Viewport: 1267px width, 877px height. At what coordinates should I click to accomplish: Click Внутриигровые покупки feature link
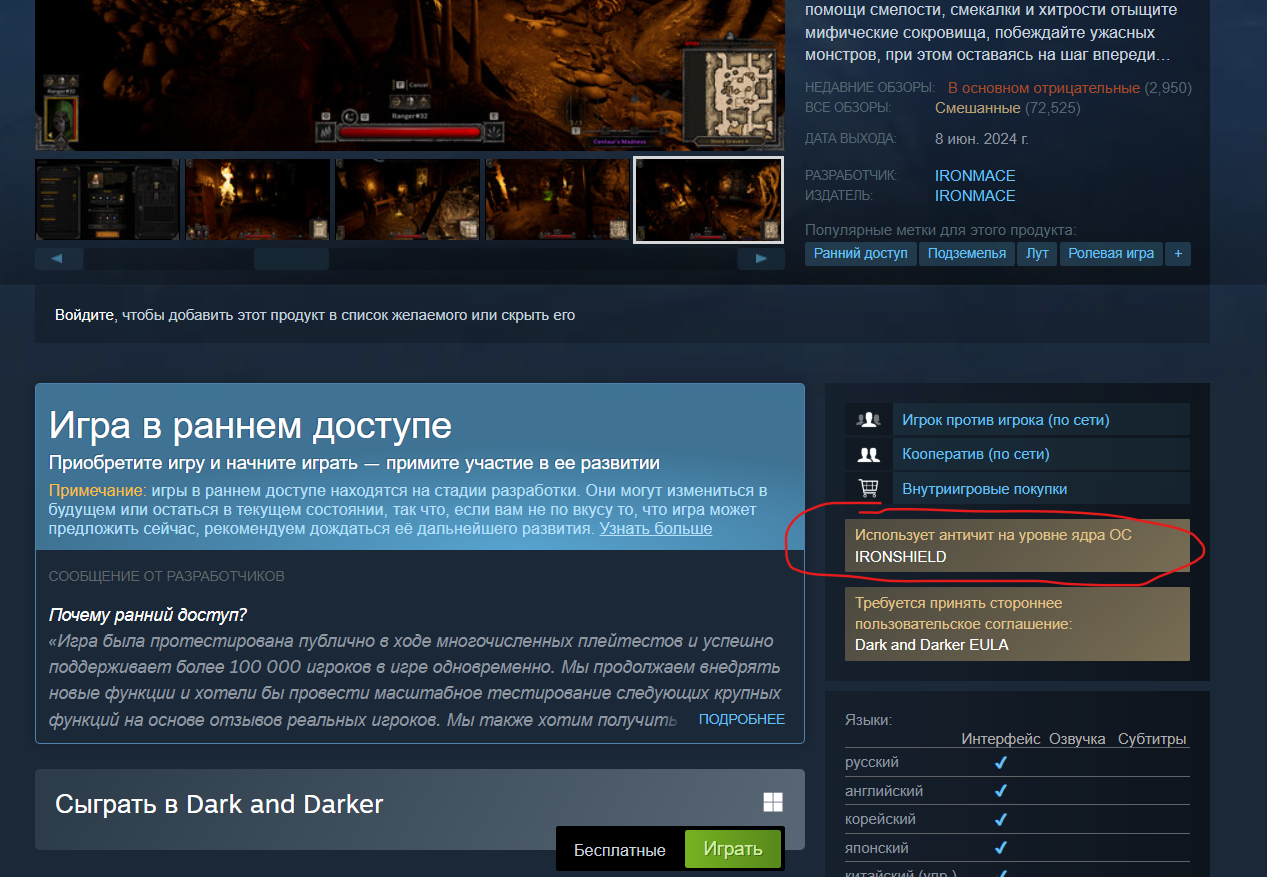point(984,489)
